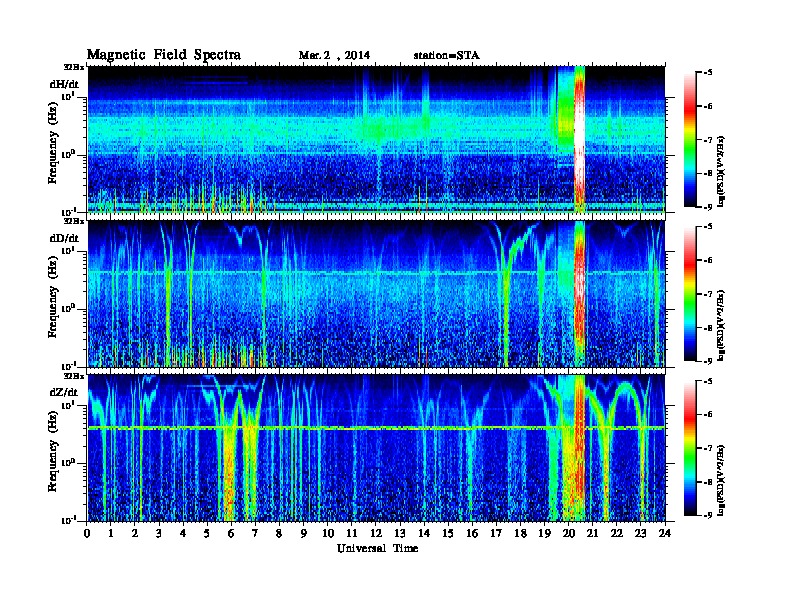Click hour 18 on the Universal Time axis
The width and height of the screenshot is (792, 612).
521,534
